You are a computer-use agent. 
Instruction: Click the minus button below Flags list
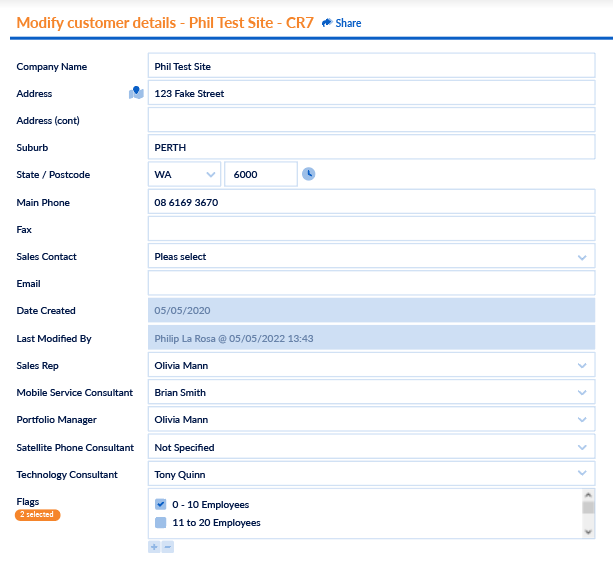tap(168, 547)
